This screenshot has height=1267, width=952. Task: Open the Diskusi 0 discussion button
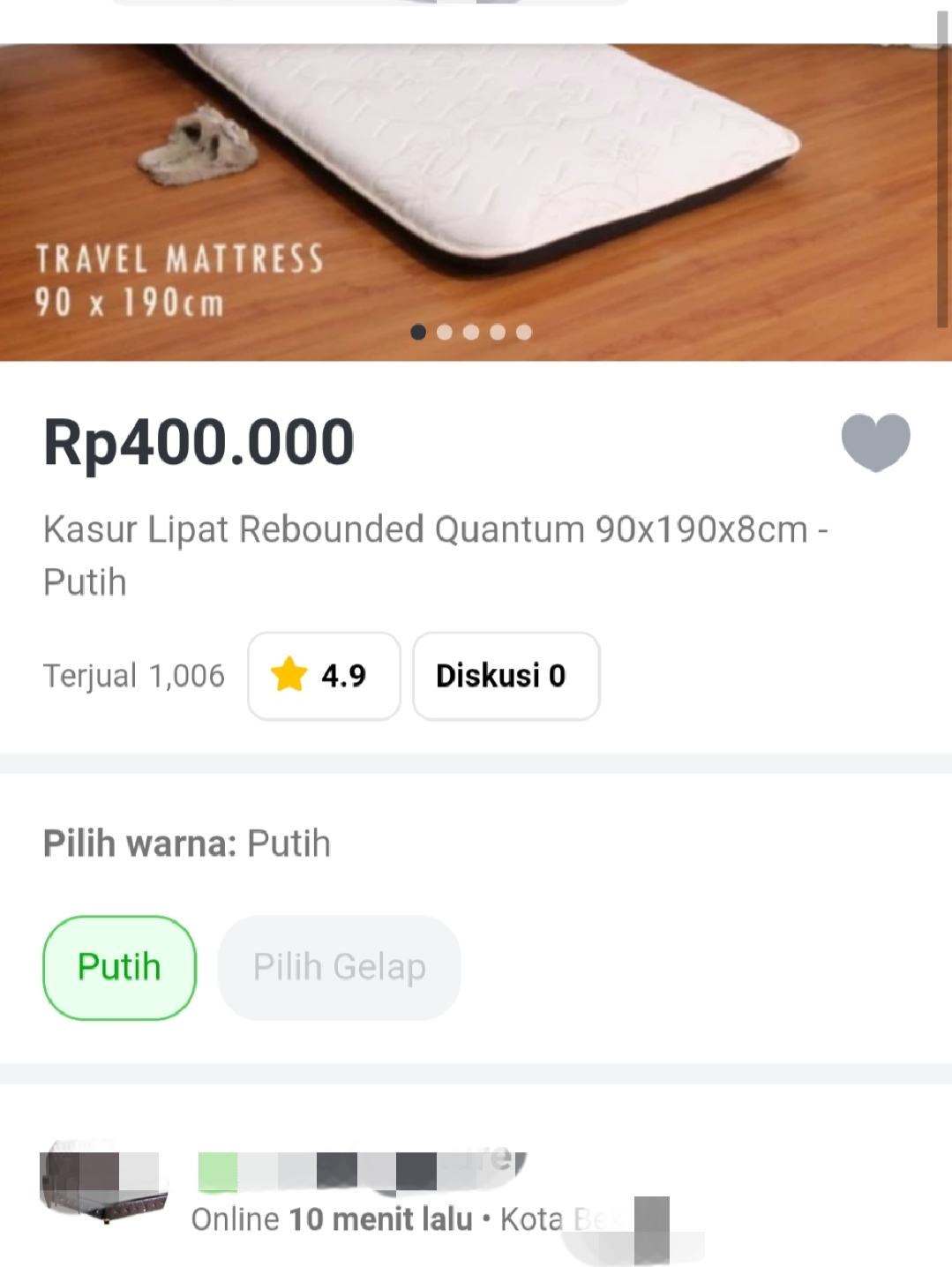506,676
